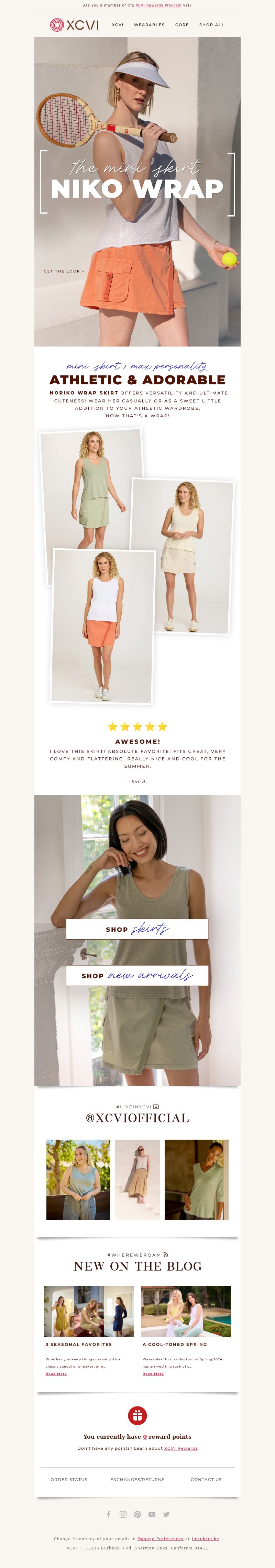This screenshot has height=1568, width=275.
Task: Open the ORDER STATUS footer link
Action: 69,1479
